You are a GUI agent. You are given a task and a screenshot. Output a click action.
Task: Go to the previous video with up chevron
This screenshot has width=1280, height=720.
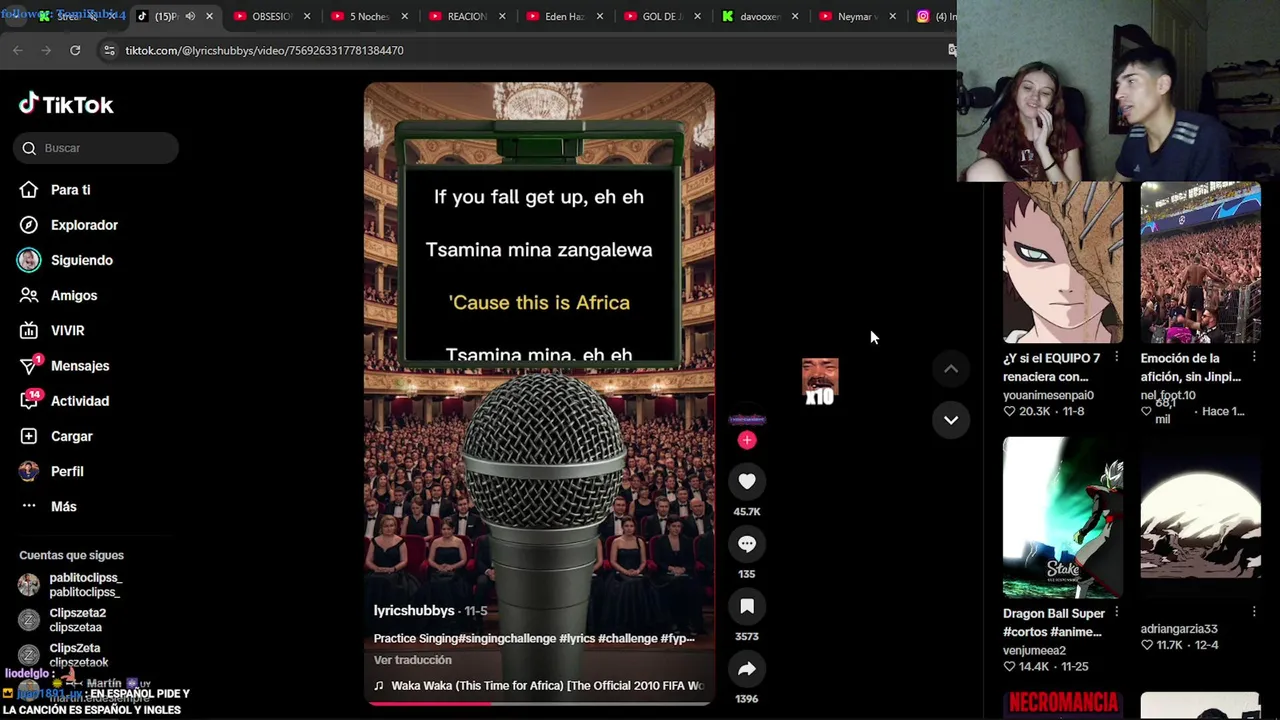(x=951, y=369)
